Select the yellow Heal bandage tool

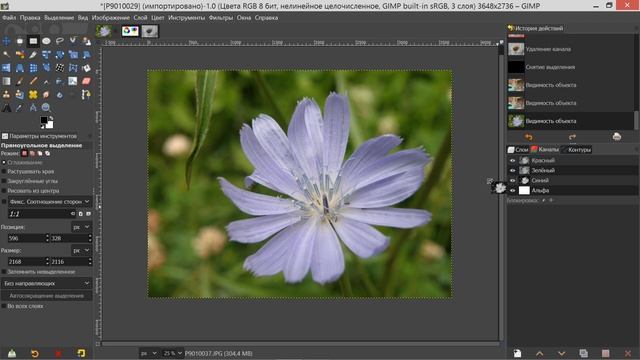[x=33, y=95]
